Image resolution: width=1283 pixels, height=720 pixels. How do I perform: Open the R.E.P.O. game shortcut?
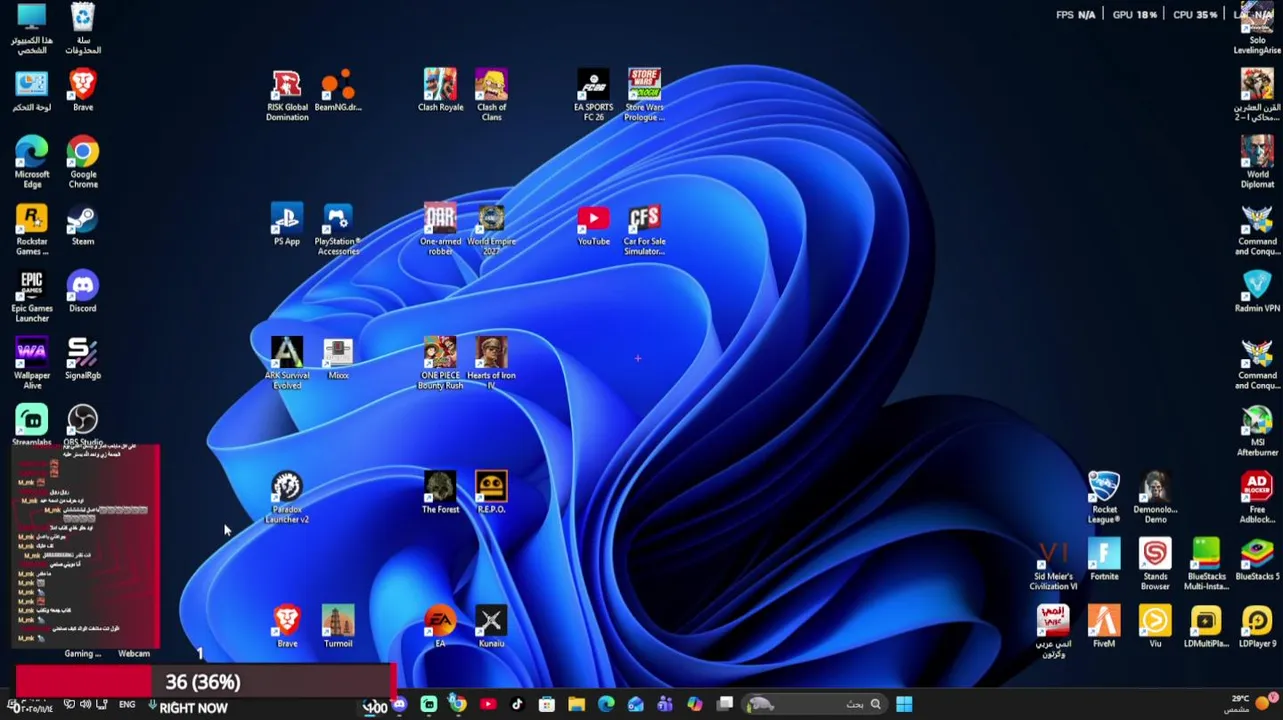point(491,493)
